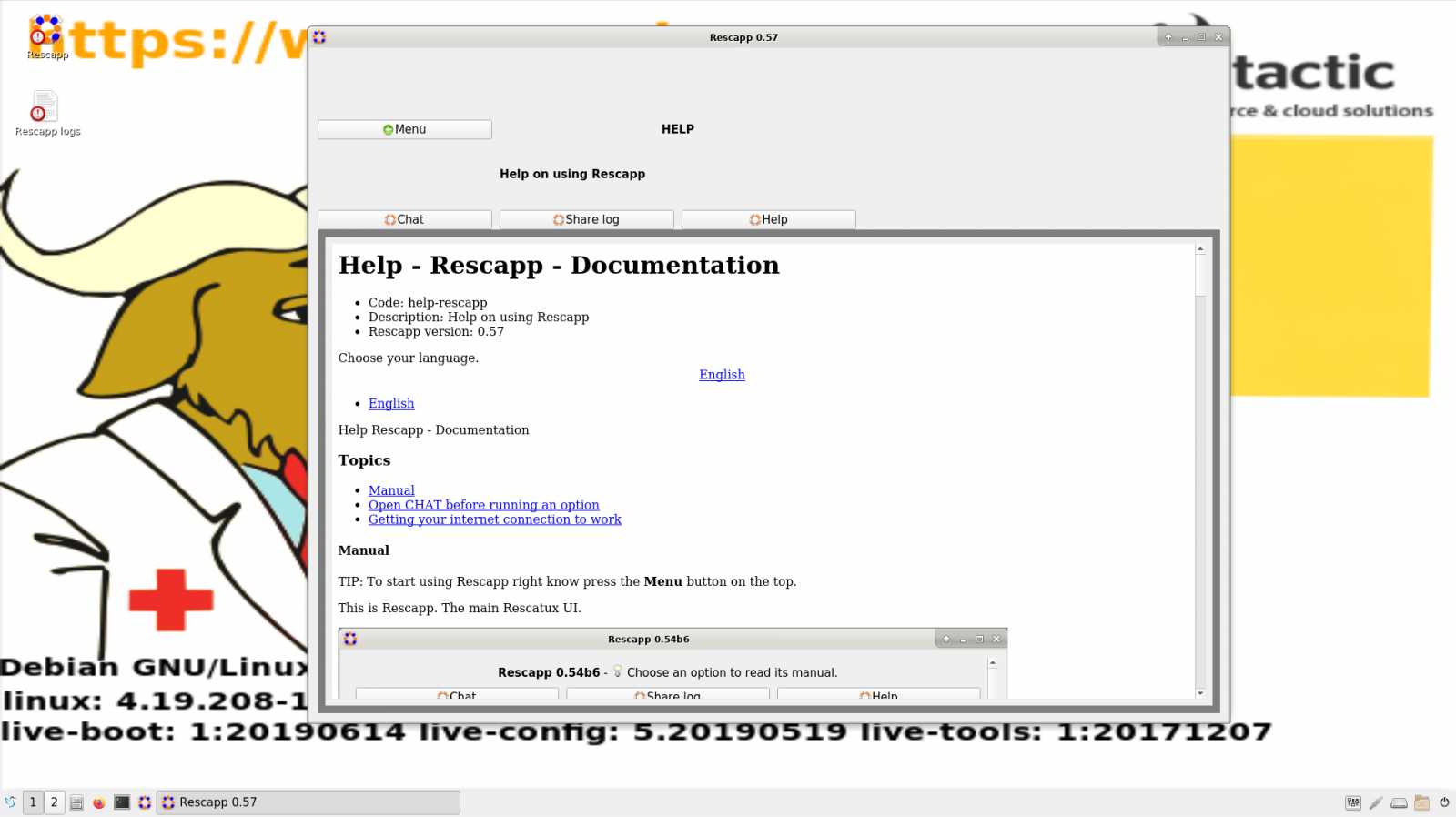Click the 'Topics' heading

(x=364, y=460)
